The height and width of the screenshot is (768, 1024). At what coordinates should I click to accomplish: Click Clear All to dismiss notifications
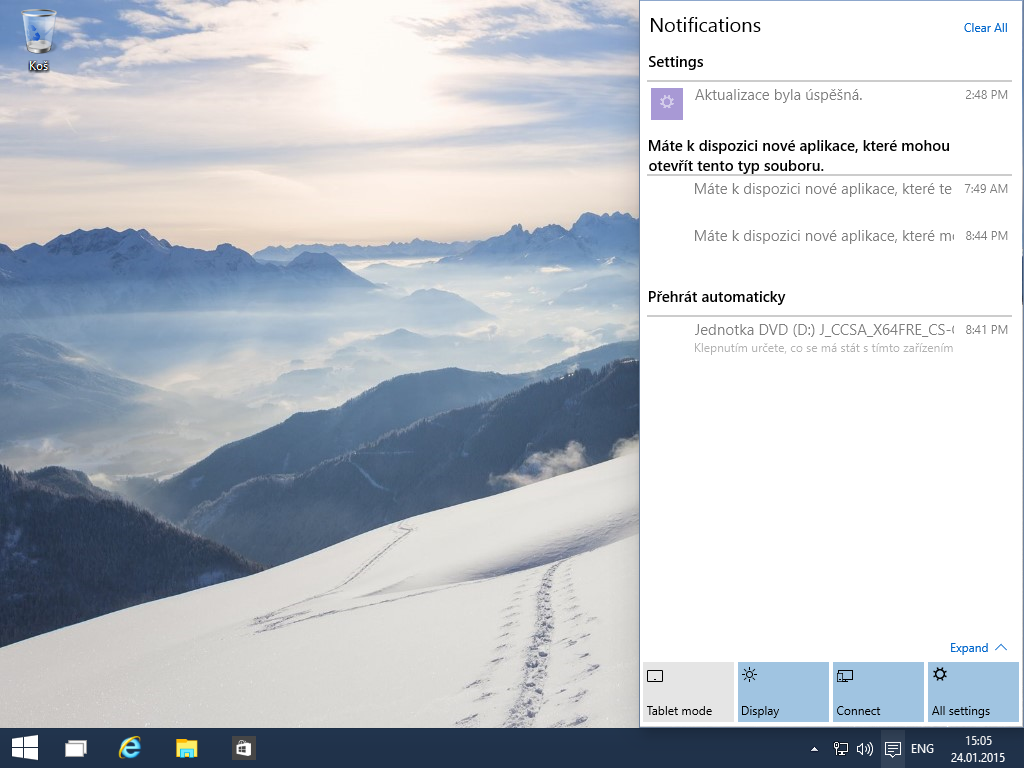pyautogui.click(x=985, y=28)
